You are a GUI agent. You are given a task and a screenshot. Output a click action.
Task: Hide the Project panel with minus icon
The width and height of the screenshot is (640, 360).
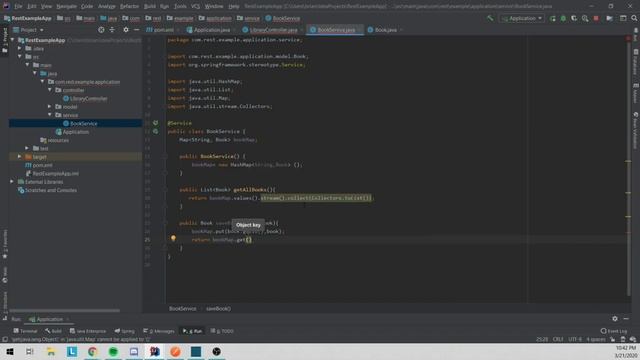coord(137,30)
